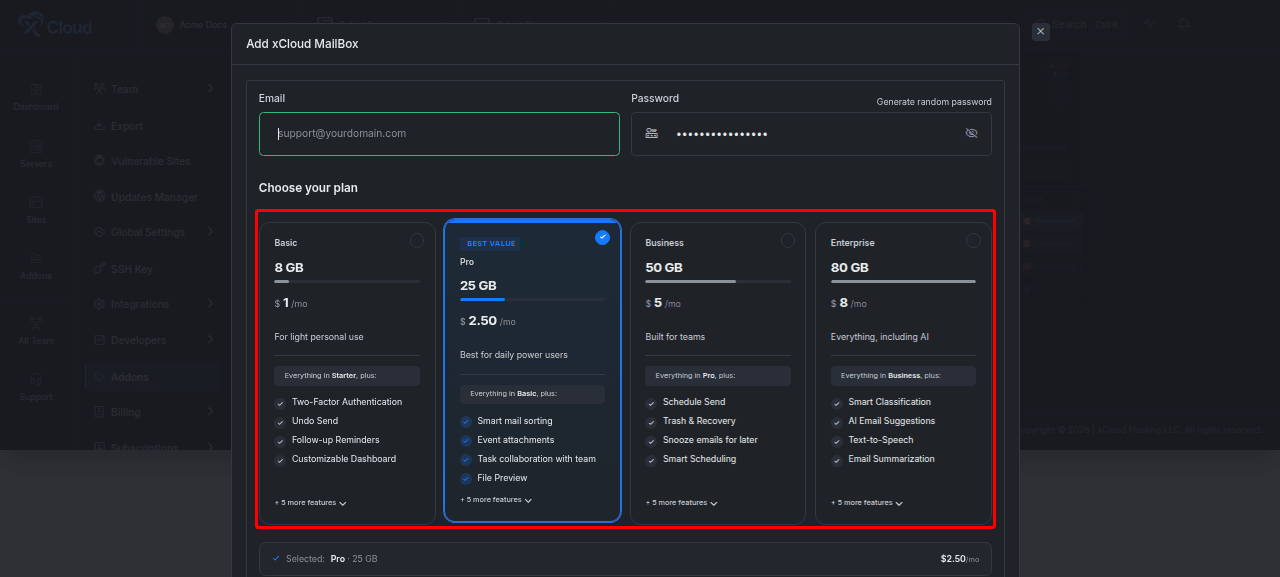Select the Business plan radio button
Image resolution: width=1280 pixels, height=577 pixels.
coord(788,241)
